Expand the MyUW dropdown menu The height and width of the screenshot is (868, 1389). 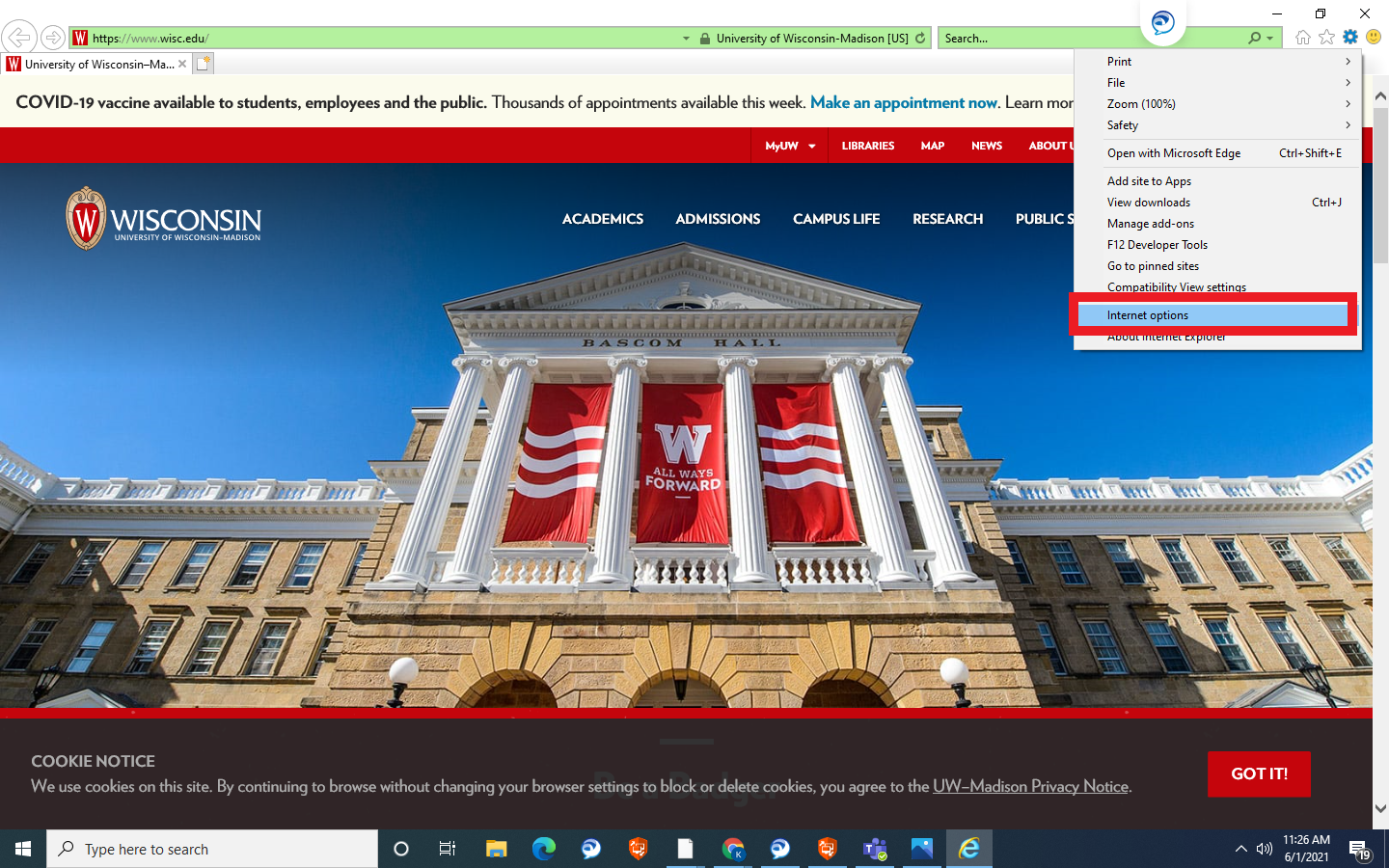(x=812, y=147)
